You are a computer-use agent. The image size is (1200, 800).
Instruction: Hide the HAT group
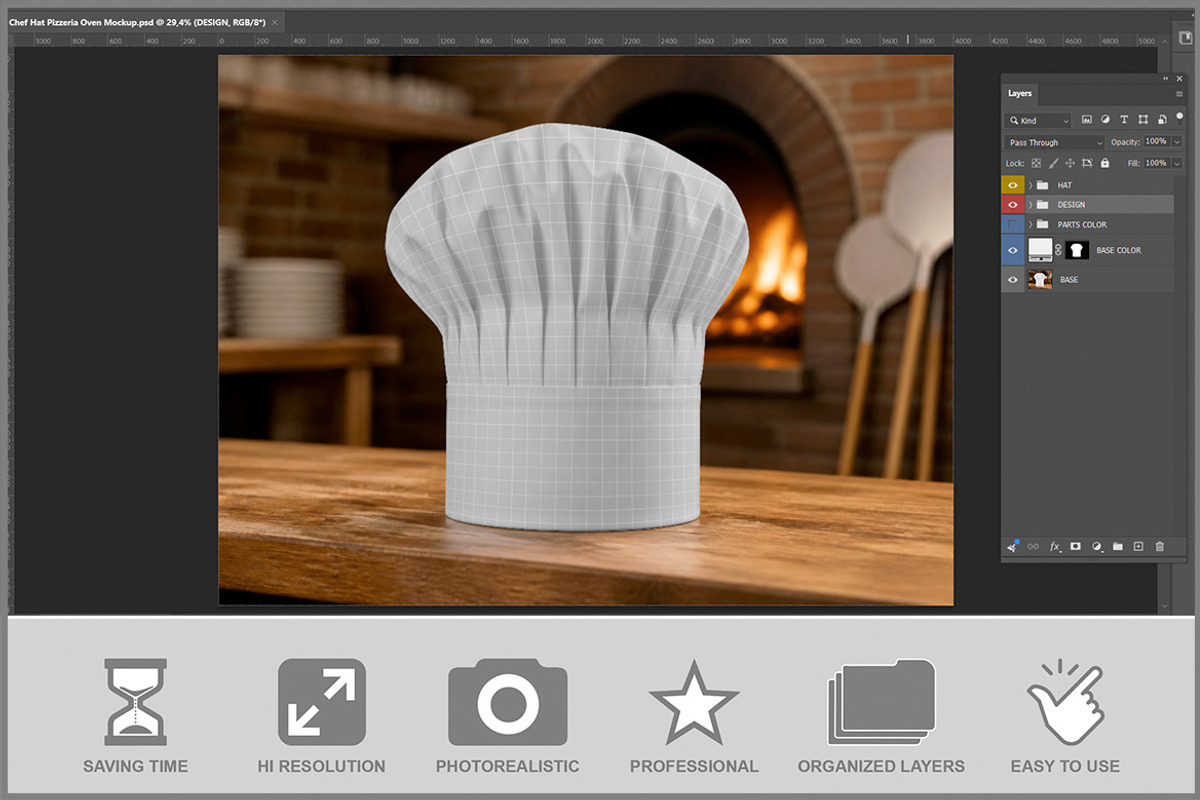(x=1013, y=185)
